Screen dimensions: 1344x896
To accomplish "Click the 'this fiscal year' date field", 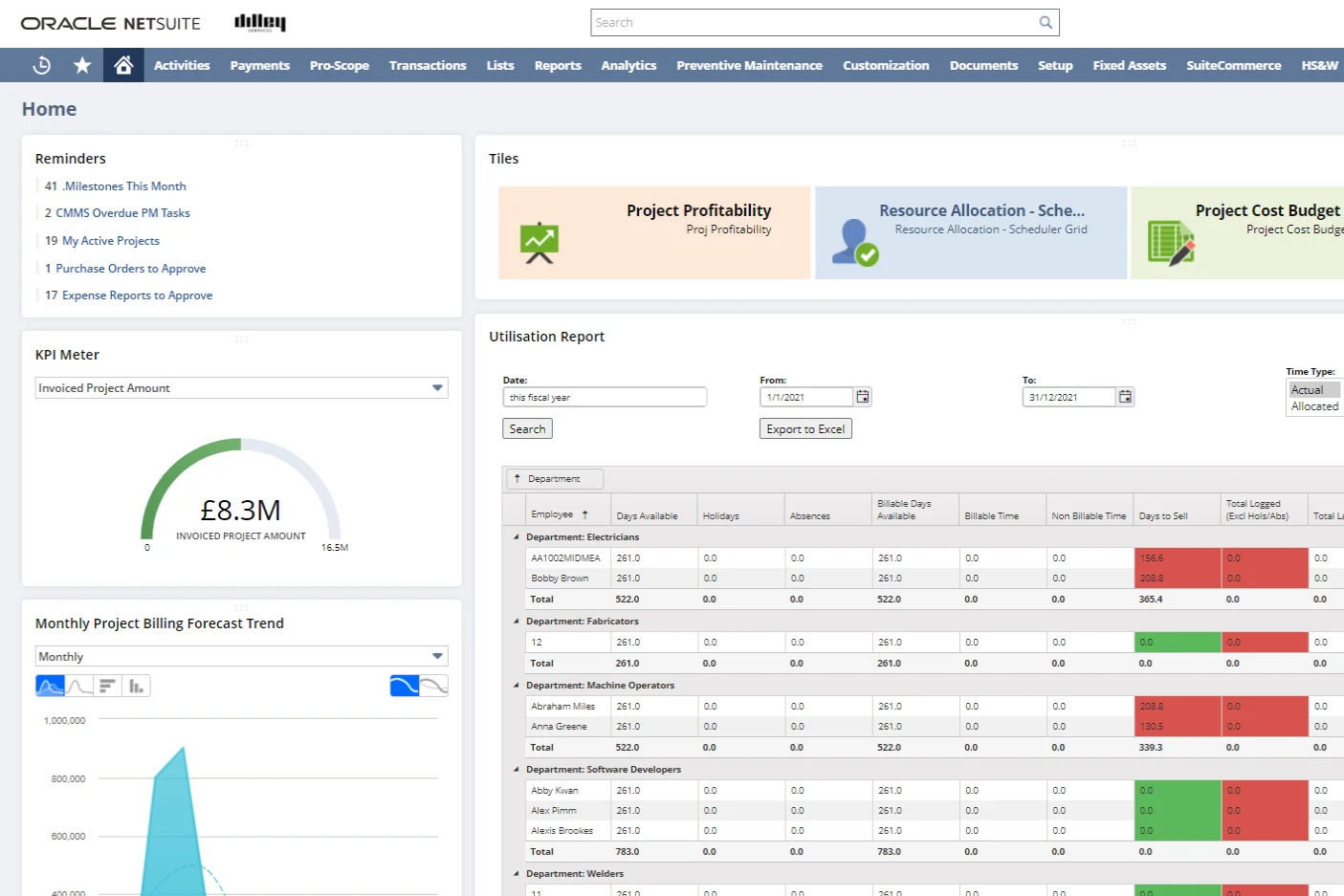I will pyautogui.click(x=605, y=397).
